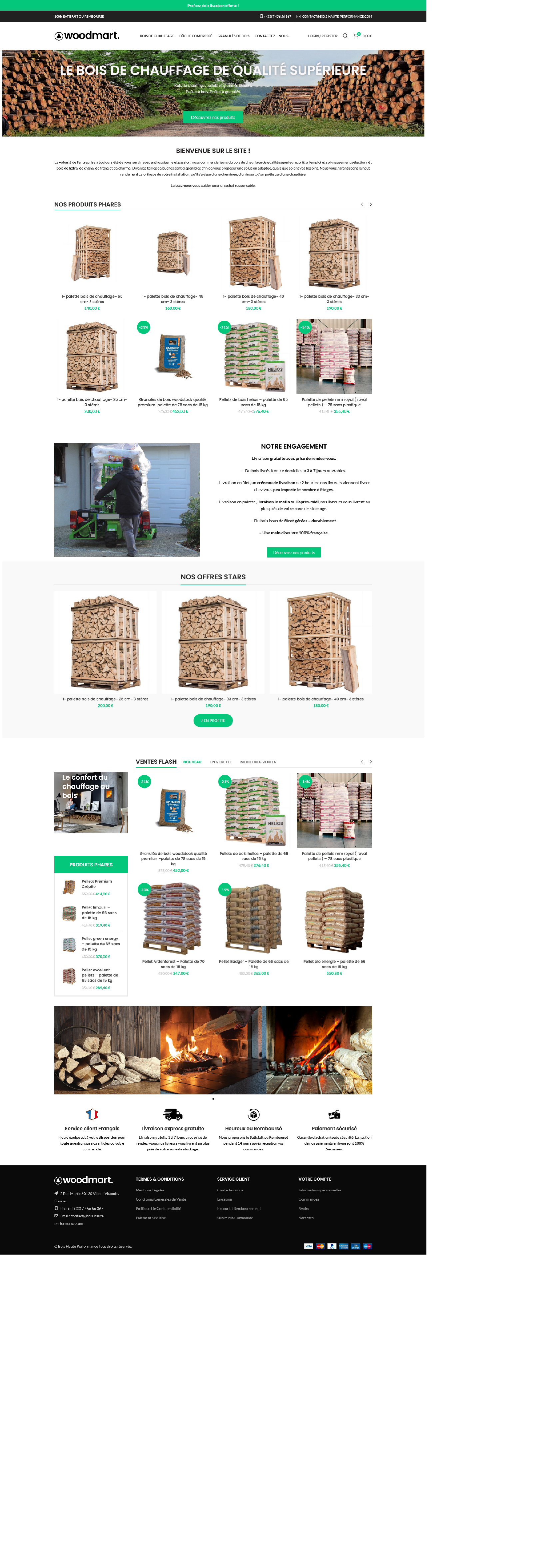533x1568 pixels.
Task: Go to previous Nos Produits Phares slide
Action: [x=362, y=204]
